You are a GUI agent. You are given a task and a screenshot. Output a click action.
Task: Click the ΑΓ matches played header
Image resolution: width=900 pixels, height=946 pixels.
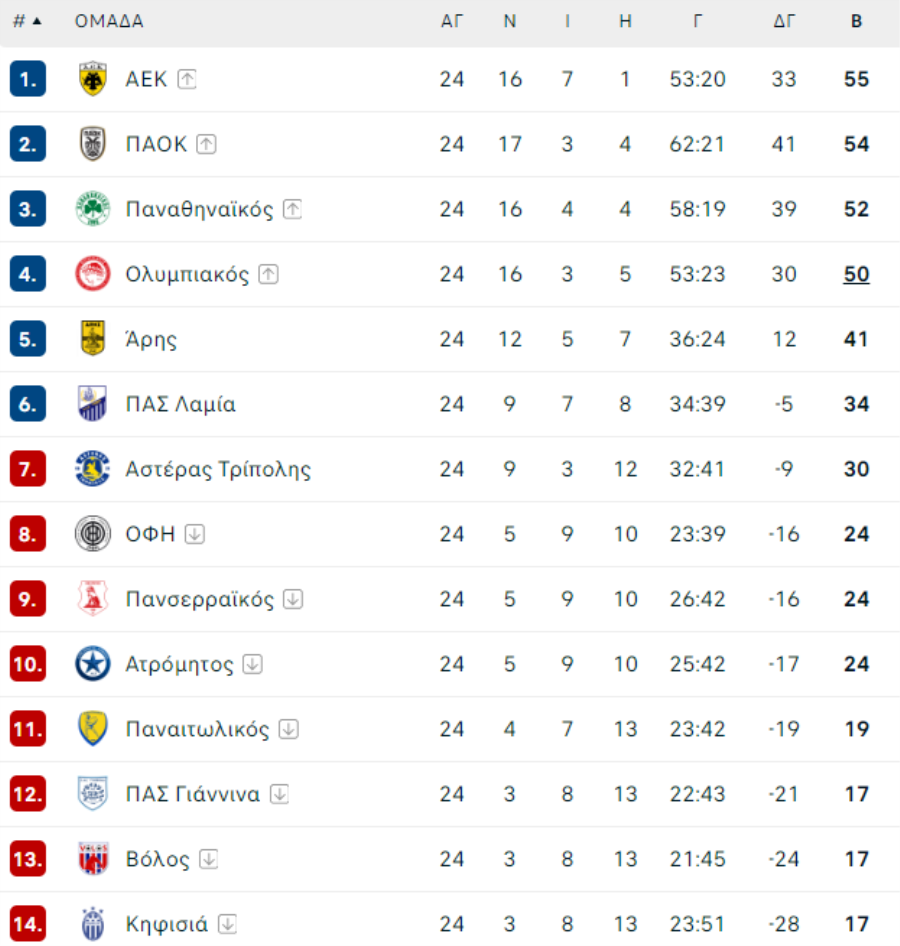tap(452, 22)
